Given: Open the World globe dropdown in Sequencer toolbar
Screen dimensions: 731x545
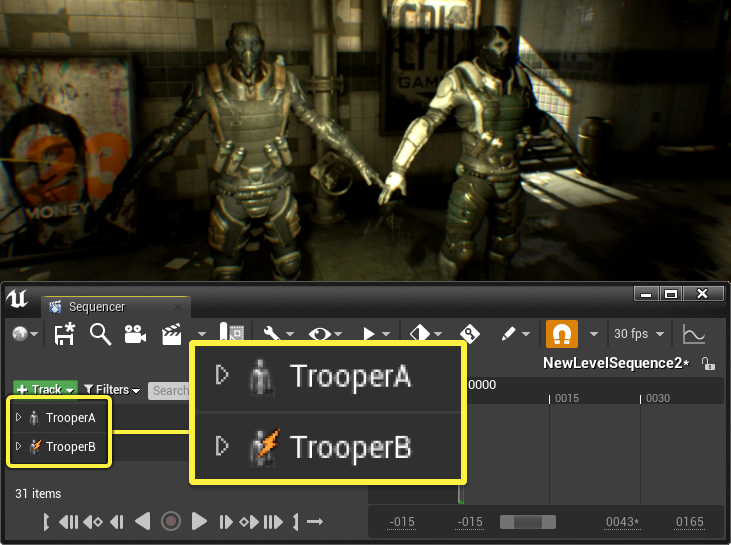Looking at the screenshot, I should point(25,334).
